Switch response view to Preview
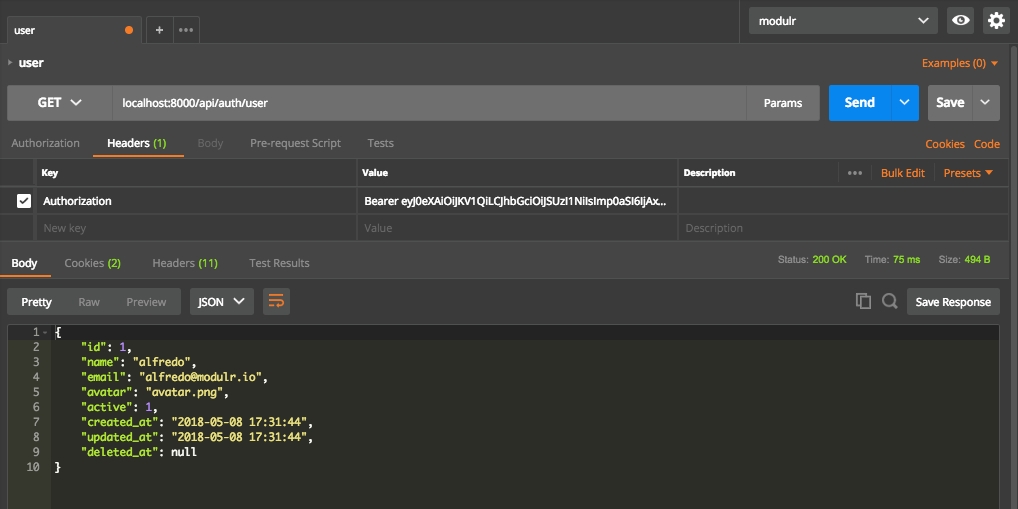The width and height of the screenshot is (1018, 509). click(146, 302)
